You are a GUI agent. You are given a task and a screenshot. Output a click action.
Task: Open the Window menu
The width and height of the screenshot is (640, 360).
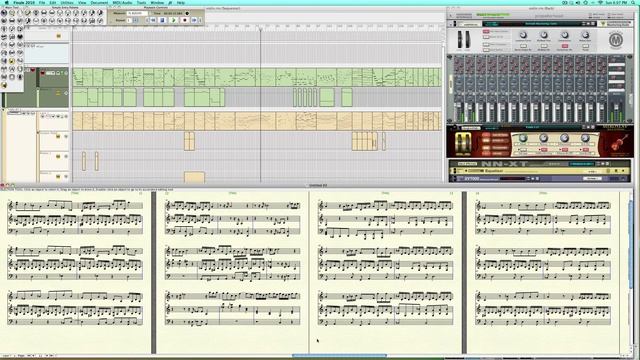point(157,2)
